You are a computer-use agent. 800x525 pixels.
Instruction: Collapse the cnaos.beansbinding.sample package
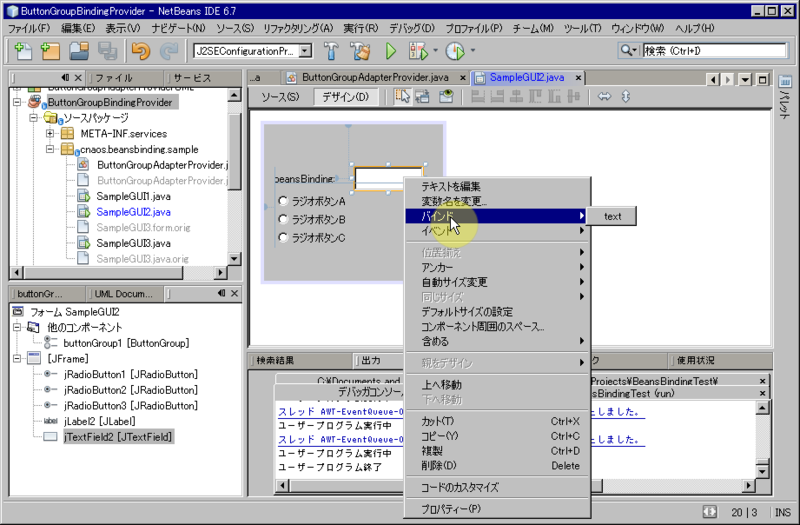coord(50,149)
